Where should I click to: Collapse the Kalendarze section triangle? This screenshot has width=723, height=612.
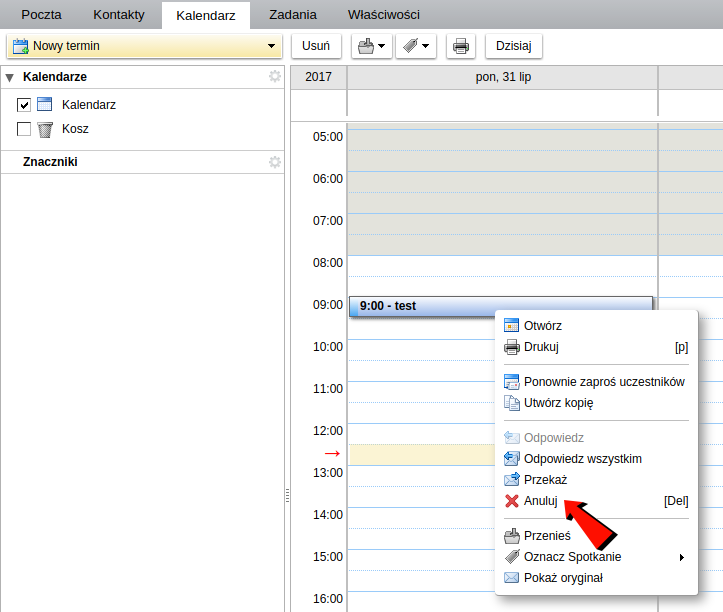coord(10,77)
